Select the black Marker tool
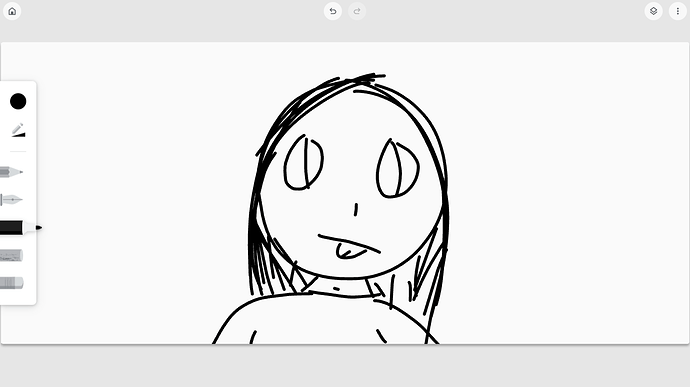Viewport: 690px width, 387px height. click(x=21, y=228)
